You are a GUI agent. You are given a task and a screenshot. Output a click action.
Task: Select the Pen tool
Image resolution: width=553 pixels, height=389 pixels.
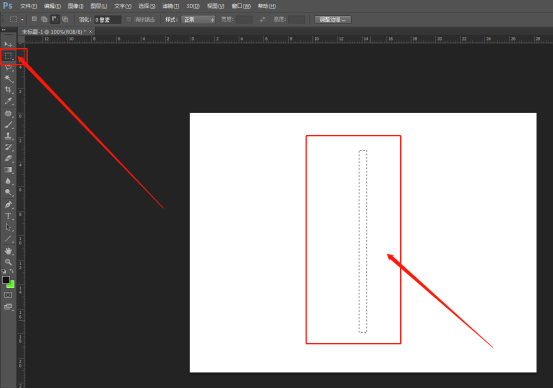pyautogui.click(x=8, y=205)
